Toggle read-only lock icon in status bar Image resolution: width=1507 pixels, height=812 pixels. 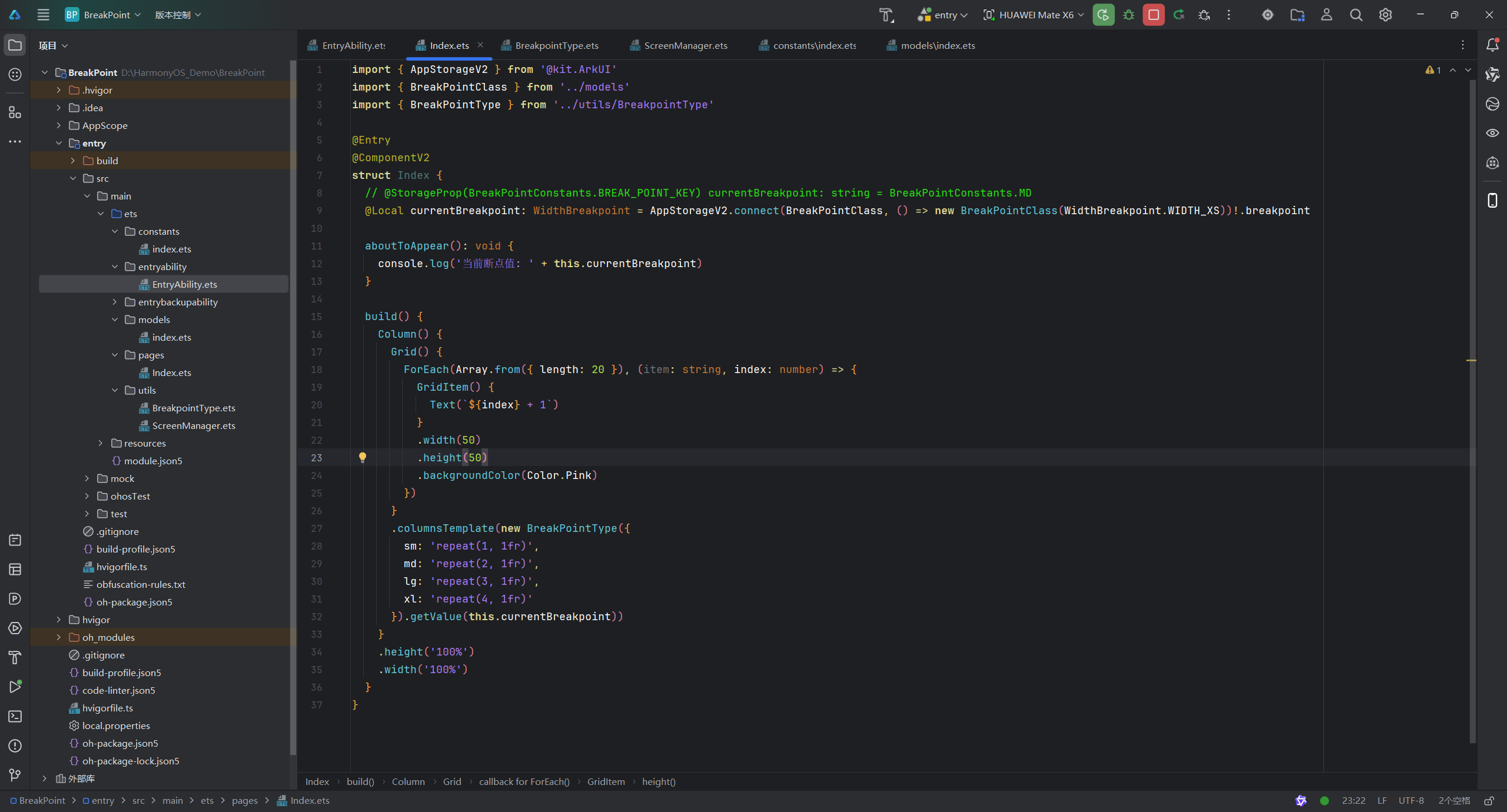1489,801
